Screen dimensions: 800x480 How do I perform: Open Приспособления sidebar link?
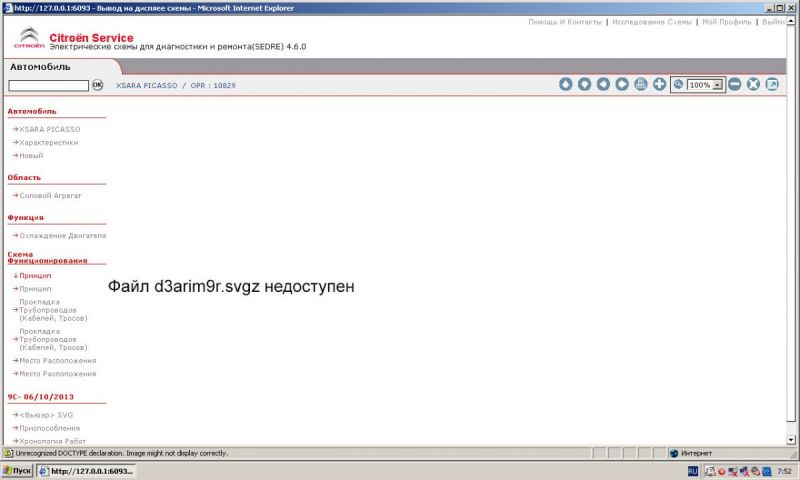point(49,428)
